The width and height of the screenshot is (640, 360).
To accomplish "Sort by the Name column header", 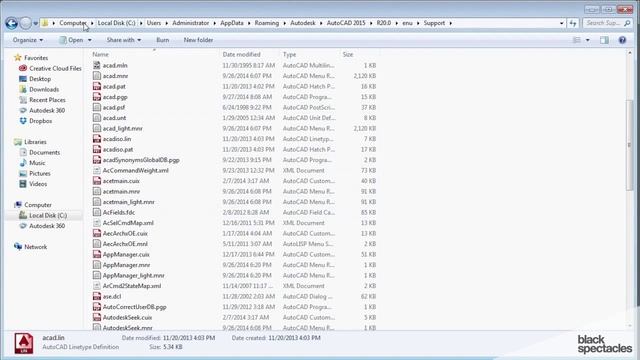I will (x=100, y=54).
